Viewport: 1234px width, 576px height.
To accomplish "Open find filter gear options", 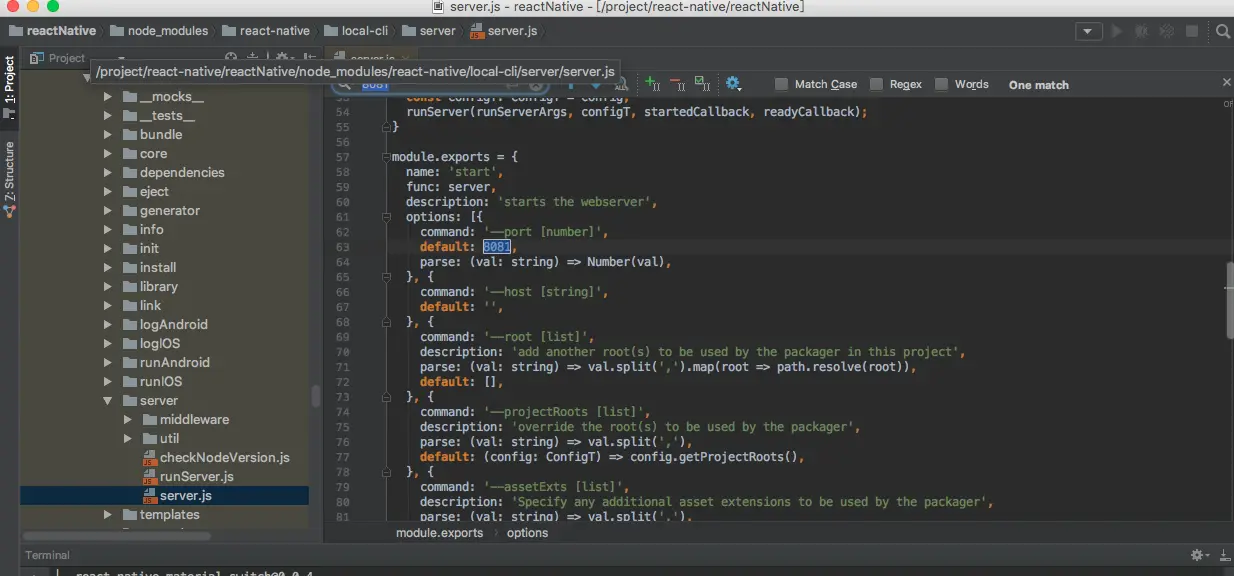I will click(733, 84).
